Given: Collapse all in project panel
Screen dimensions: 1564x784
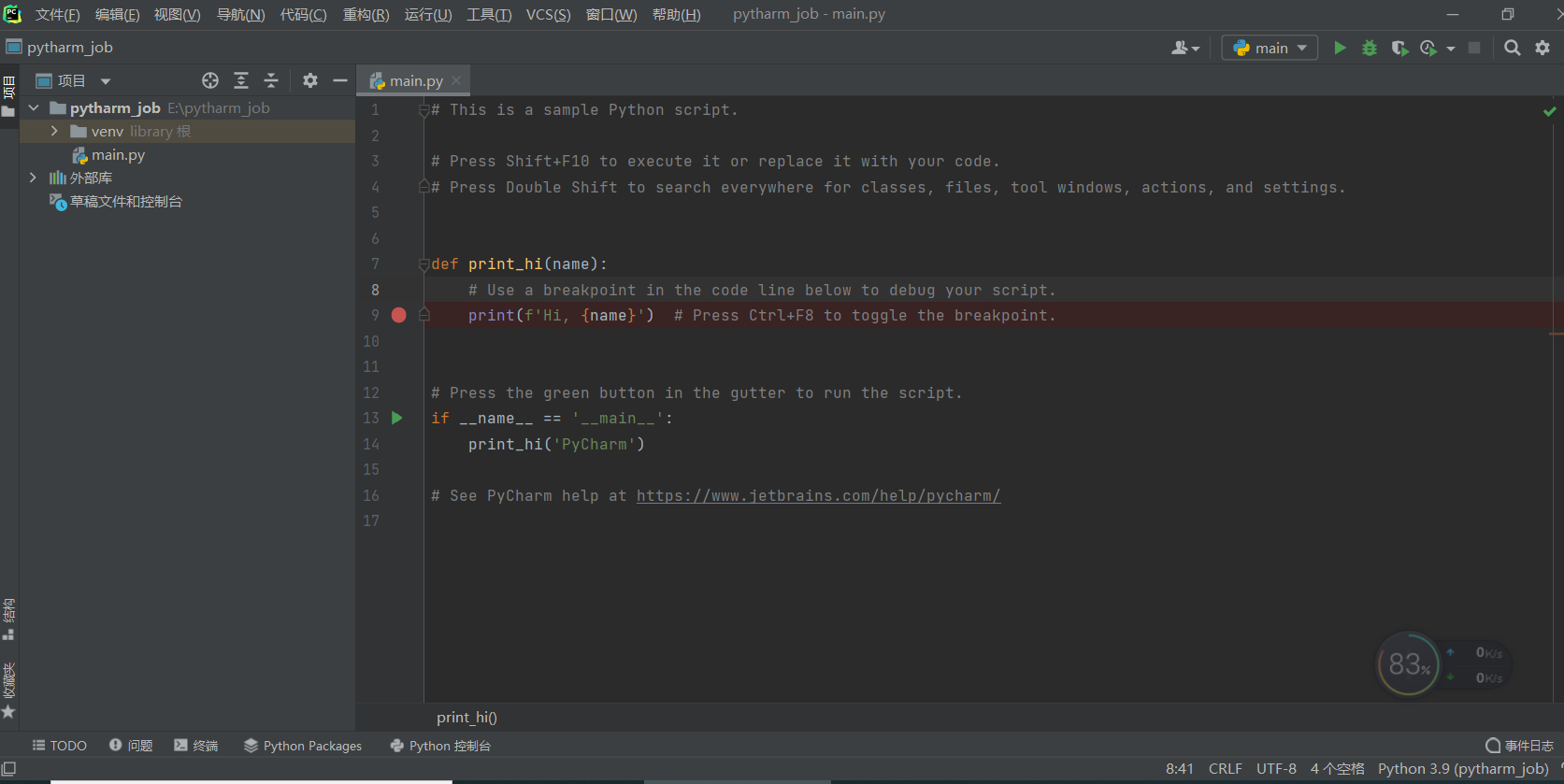Looking at the screenshot, I should pyautogui.click(x=271, y=80).
